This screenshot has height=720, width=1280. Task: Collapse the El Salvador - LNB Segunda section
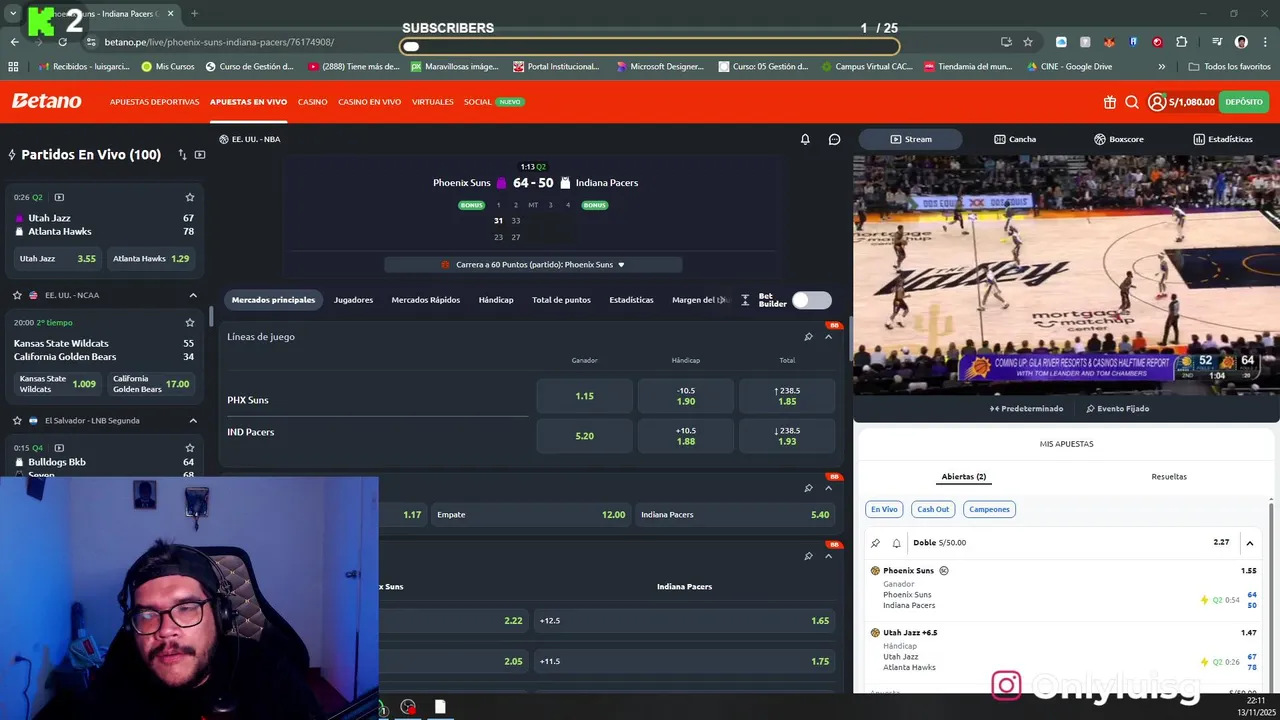point(193,421)
